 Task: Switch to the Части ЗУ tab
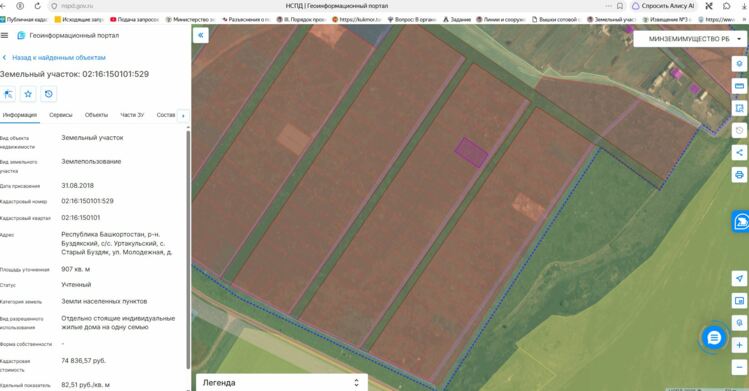pos(132,115)
